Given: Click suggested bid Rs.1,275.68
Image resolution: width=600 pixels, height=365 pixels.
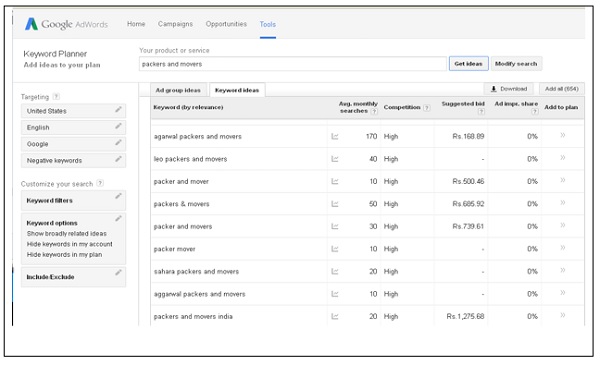Looking at the screenshot, I should [465, 316].
